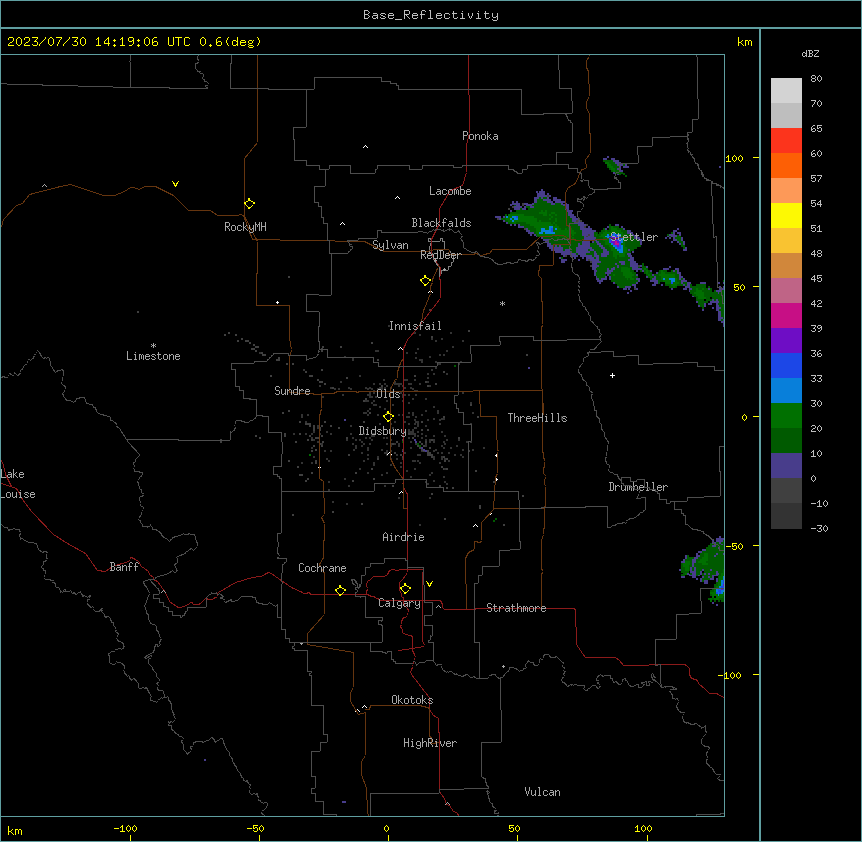This screenshot has height=842, width=862.
Task: Select the Lacombe city label
Action: 450,191
